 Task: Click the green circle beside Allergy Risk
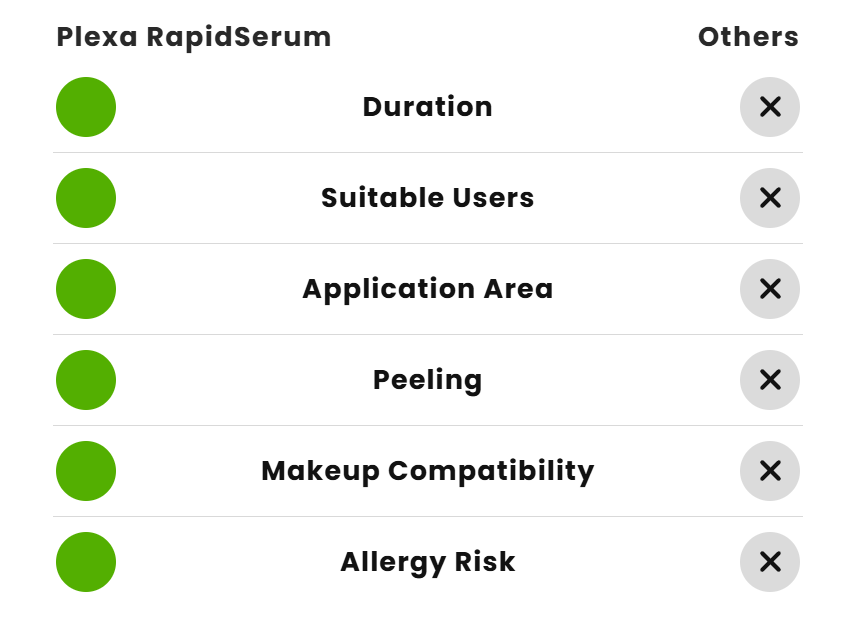86,562
